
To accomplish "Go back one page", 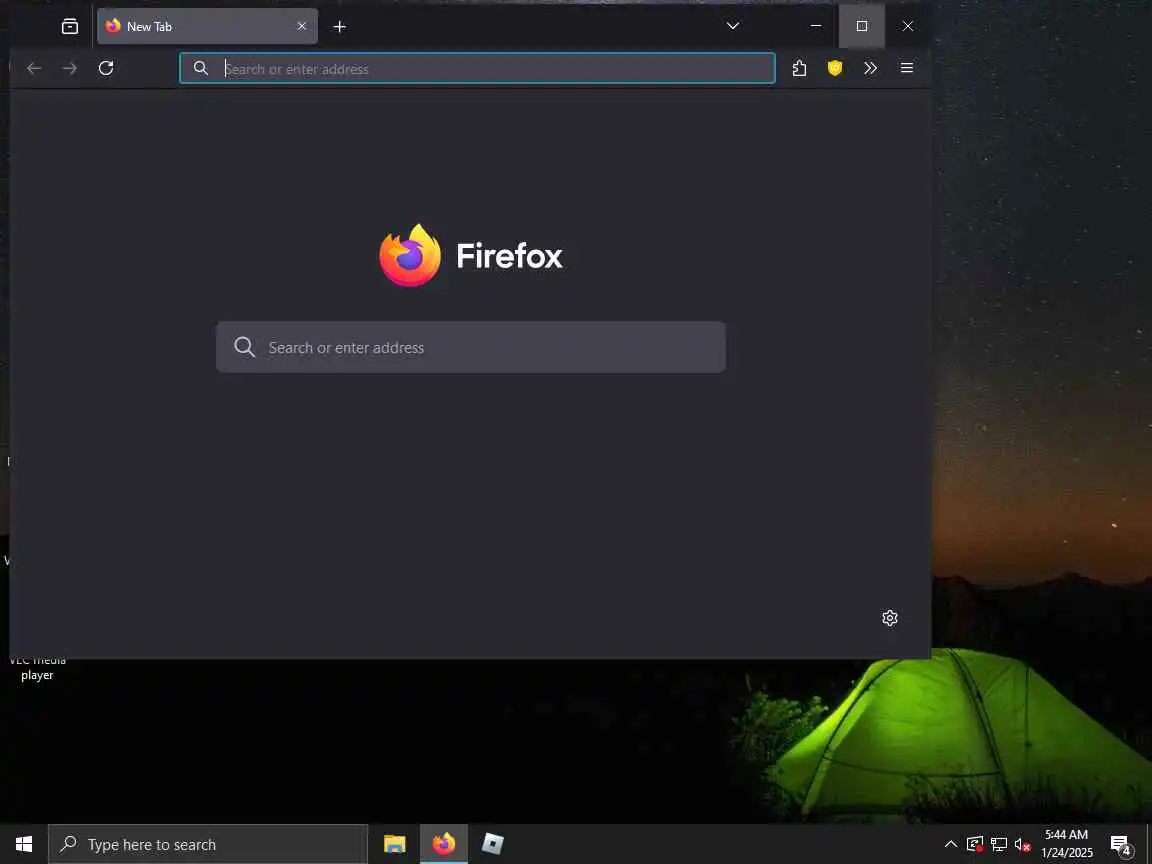I will [34, 68].
